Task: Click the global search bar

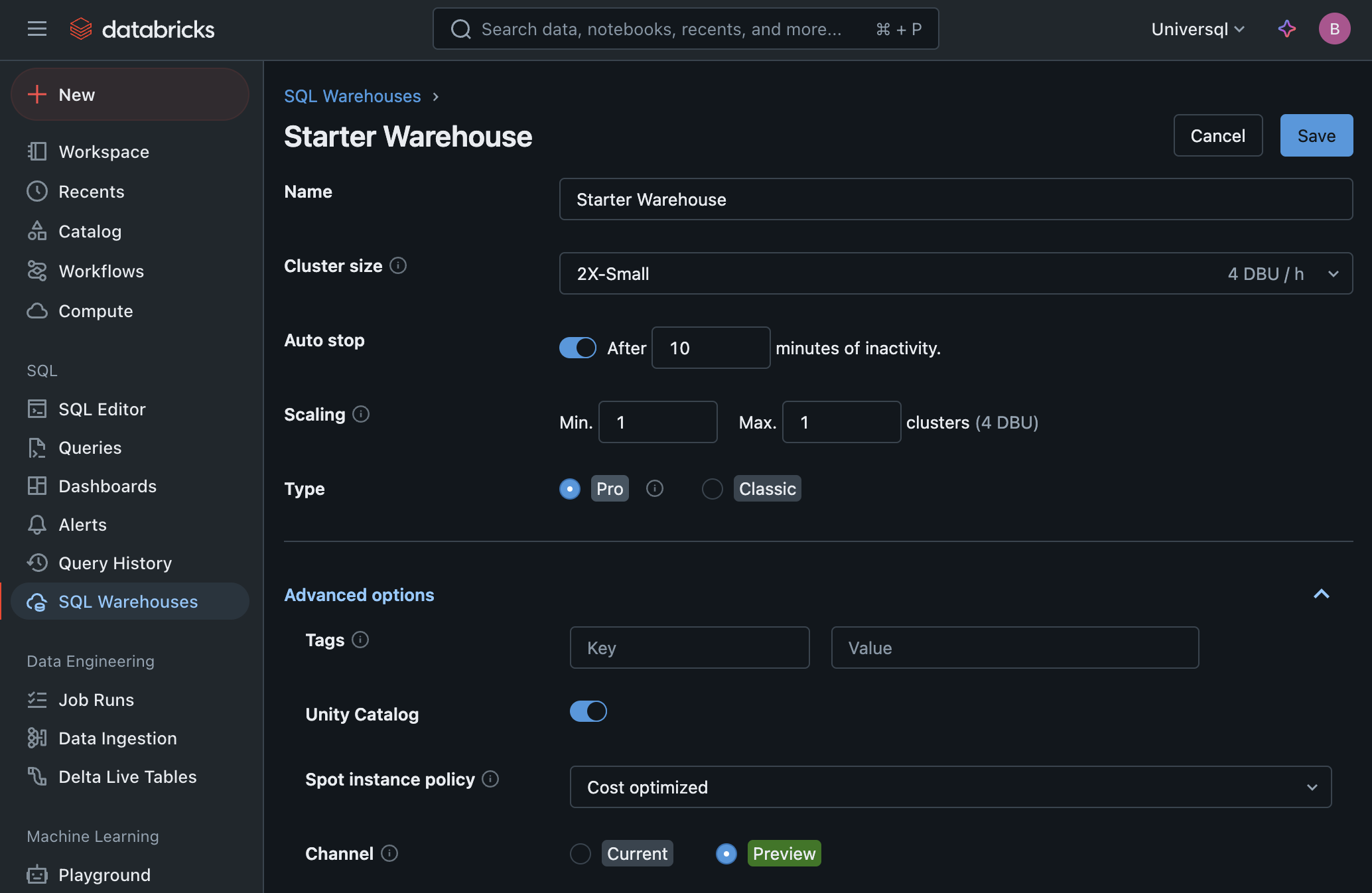Action: (686, 29)
